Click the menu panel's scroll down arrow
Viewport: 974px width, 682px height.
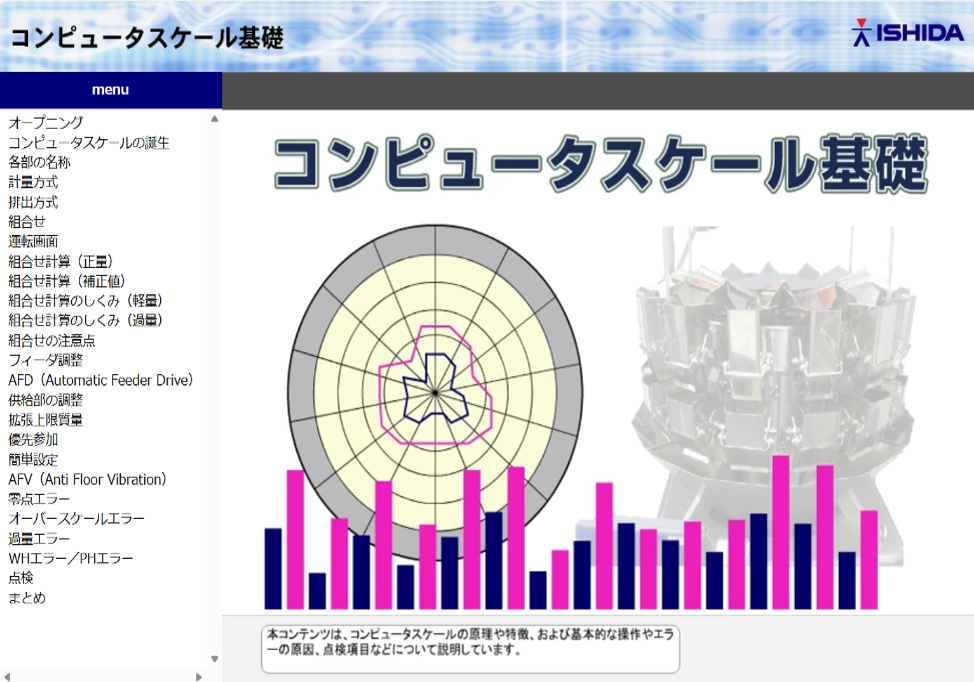click(x=214, y=659)
